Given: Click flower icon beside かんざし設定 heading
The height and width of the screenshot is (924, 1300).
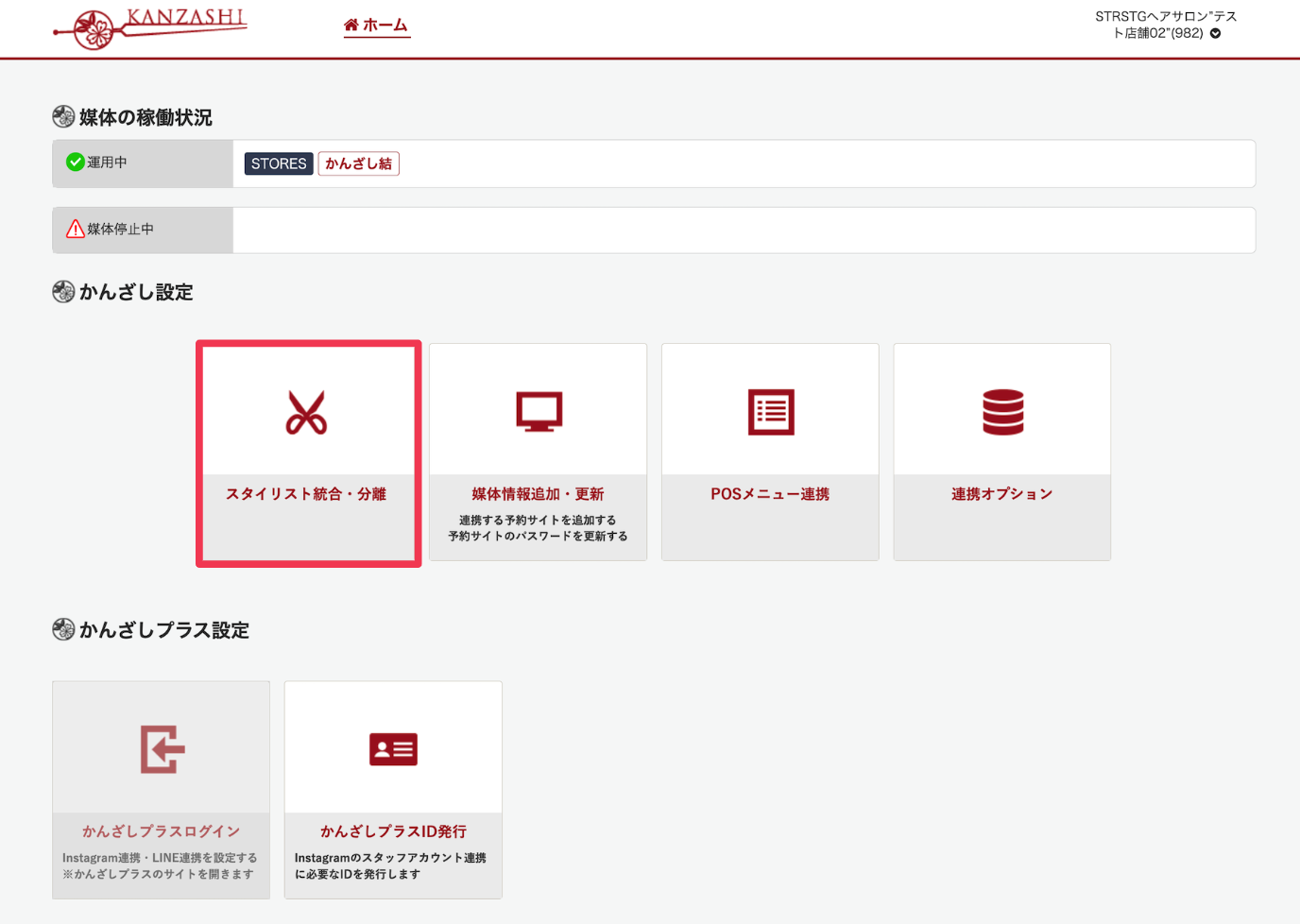Looking at the screenshot, I should 63,291.
